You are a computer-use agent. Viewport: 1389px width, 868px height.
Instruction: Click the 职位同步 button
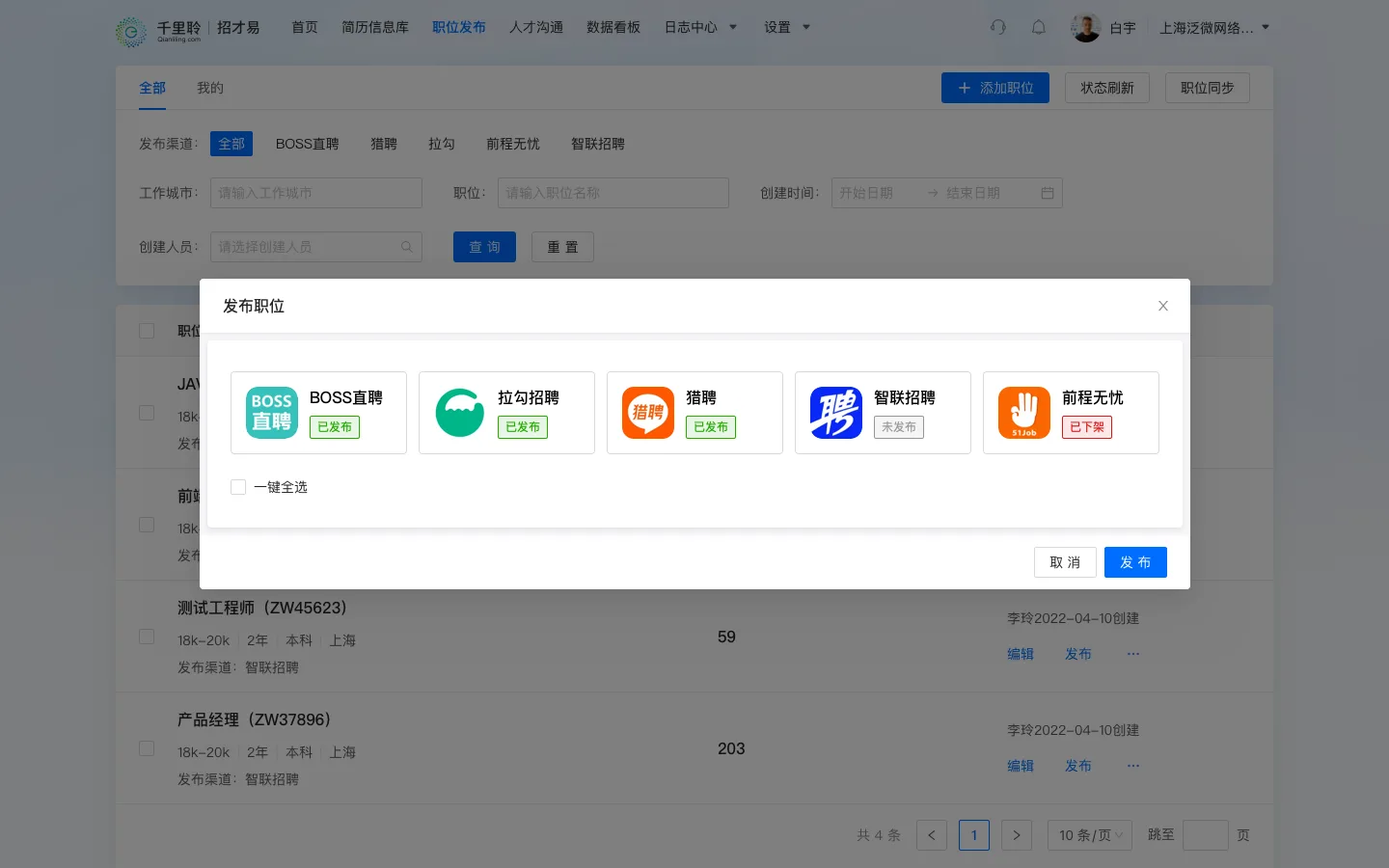point(1208,88)
